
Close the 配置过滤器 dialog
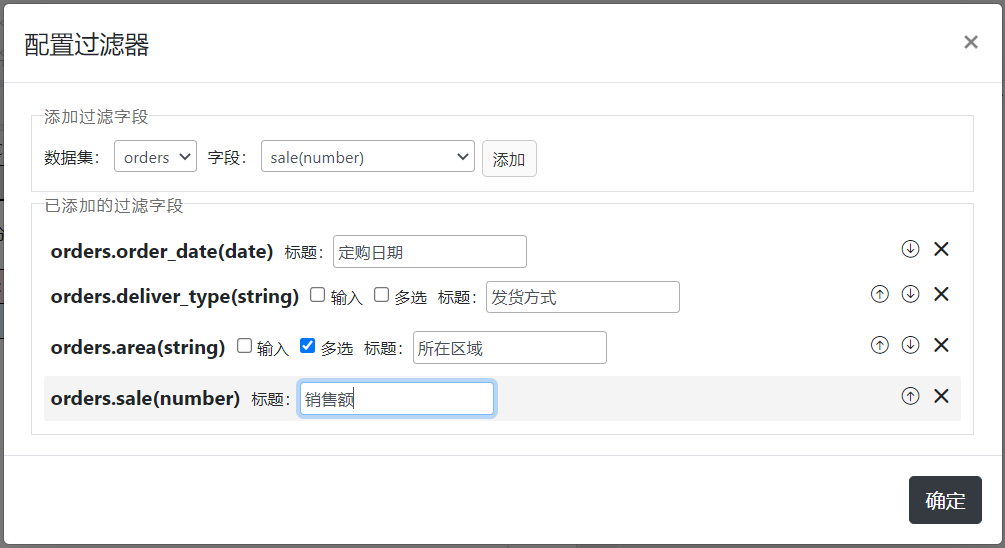point(970,42)
